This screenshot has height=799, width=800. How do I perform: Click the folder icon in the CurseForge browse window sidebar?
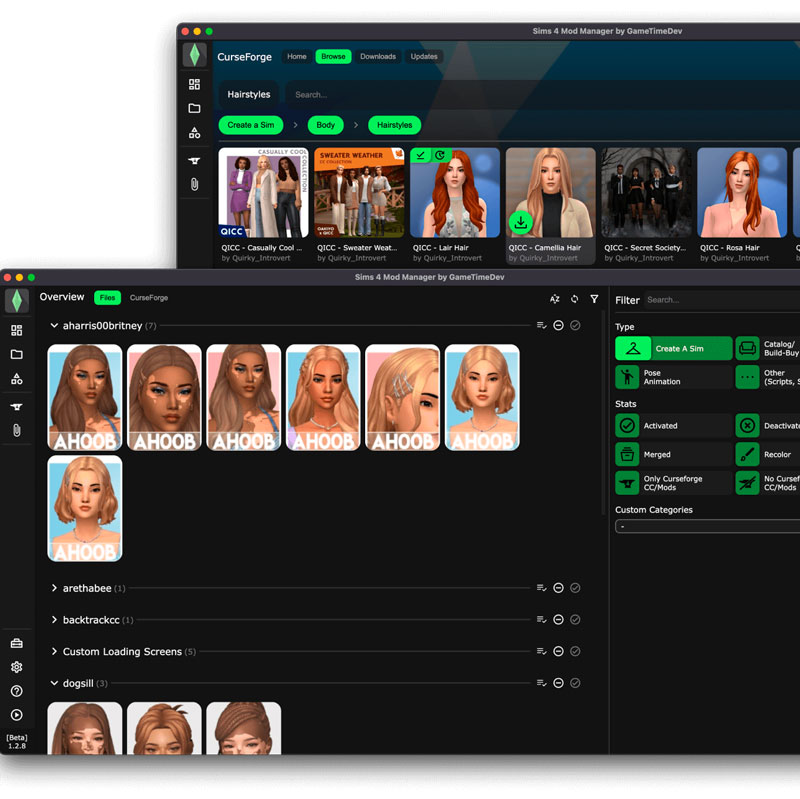(x=194, y=108)
